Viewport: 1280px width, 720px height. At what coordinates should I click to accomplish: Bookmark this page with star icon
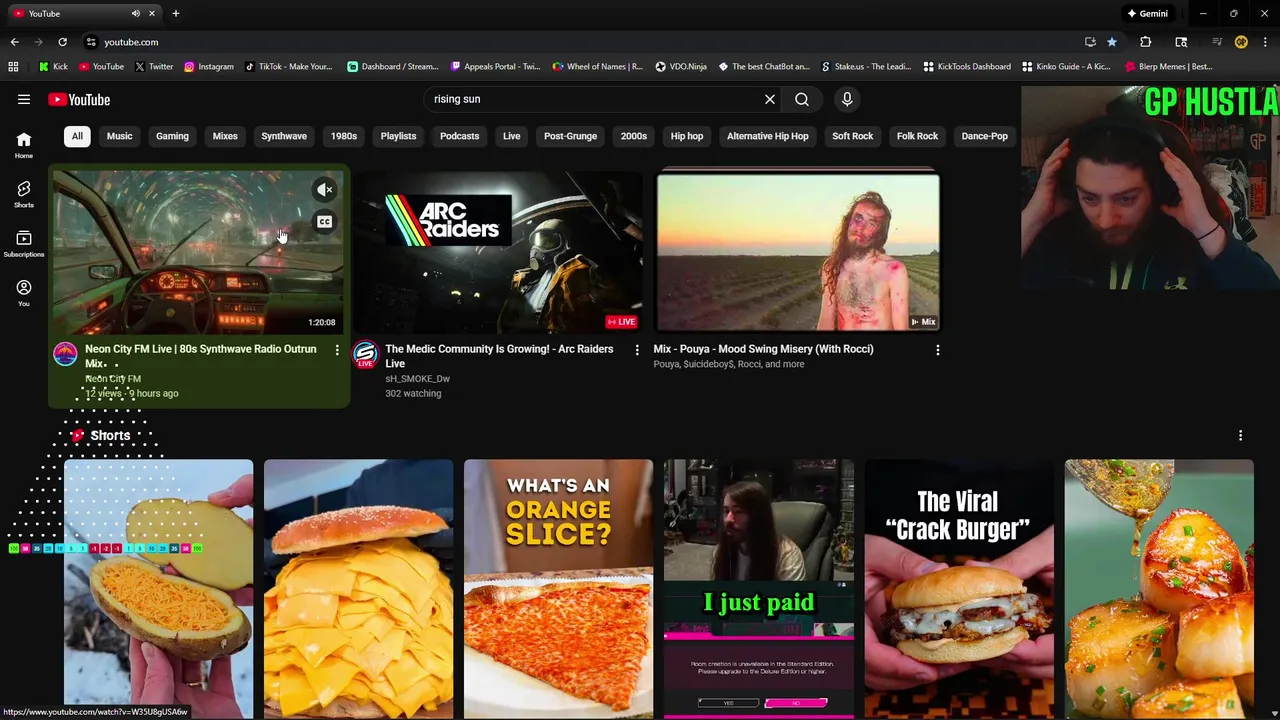click(1111, 42)
